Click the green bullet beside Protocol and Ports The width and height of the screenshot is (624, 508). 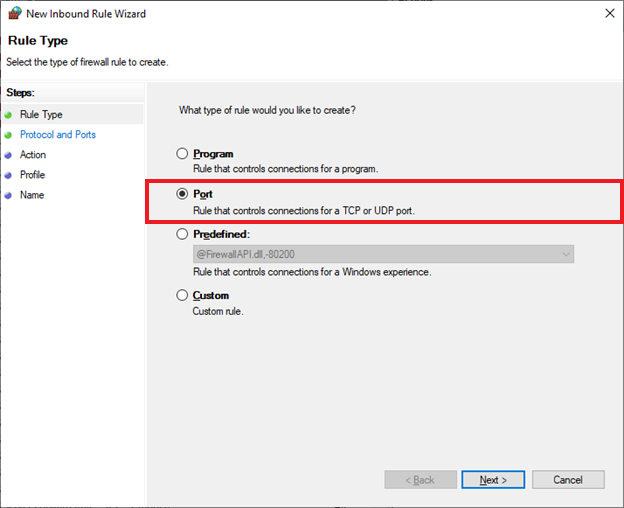click(x=9, y=135)
